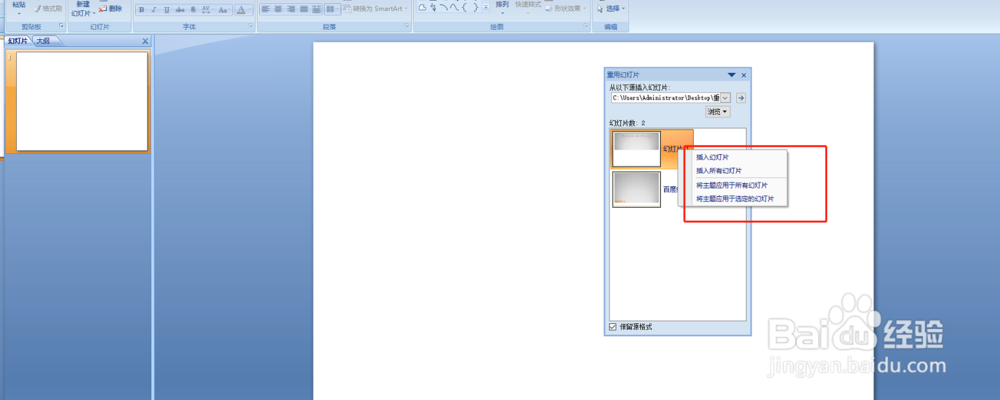Select first slide thumbnail in reuse pane
The image size is (1000, 400).
click(636, 149)
